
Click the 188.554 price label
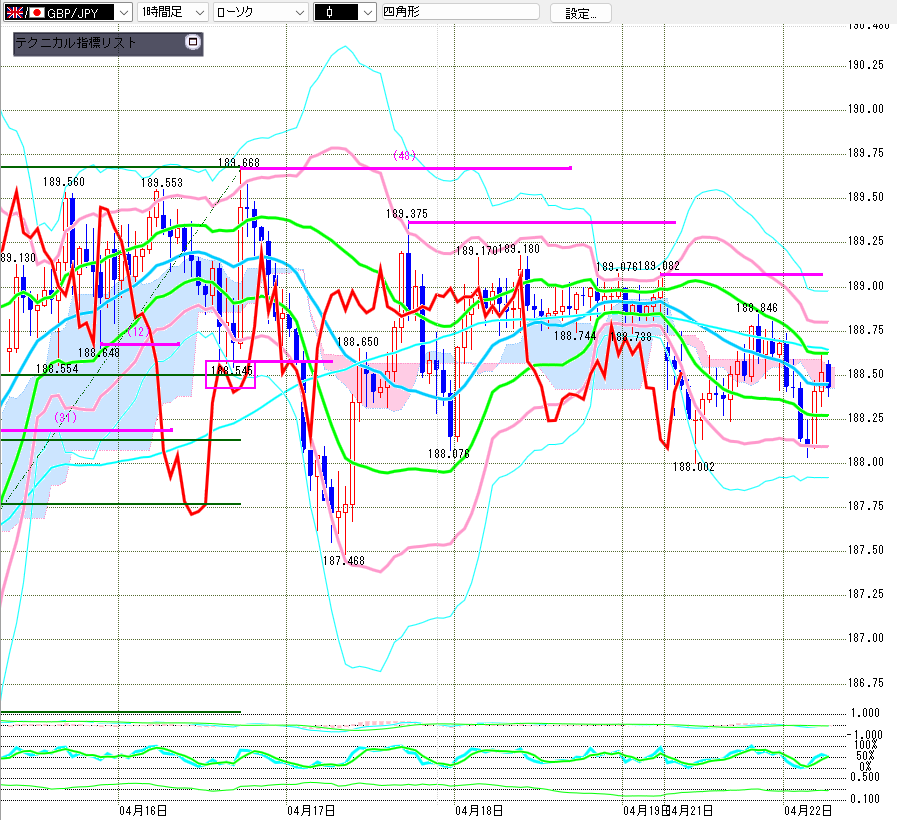(57, 369)
